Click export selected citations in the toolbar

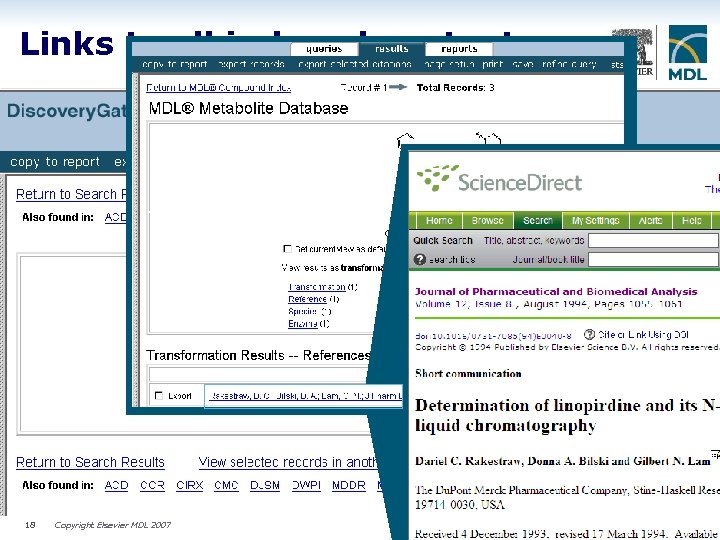[354, 64]
